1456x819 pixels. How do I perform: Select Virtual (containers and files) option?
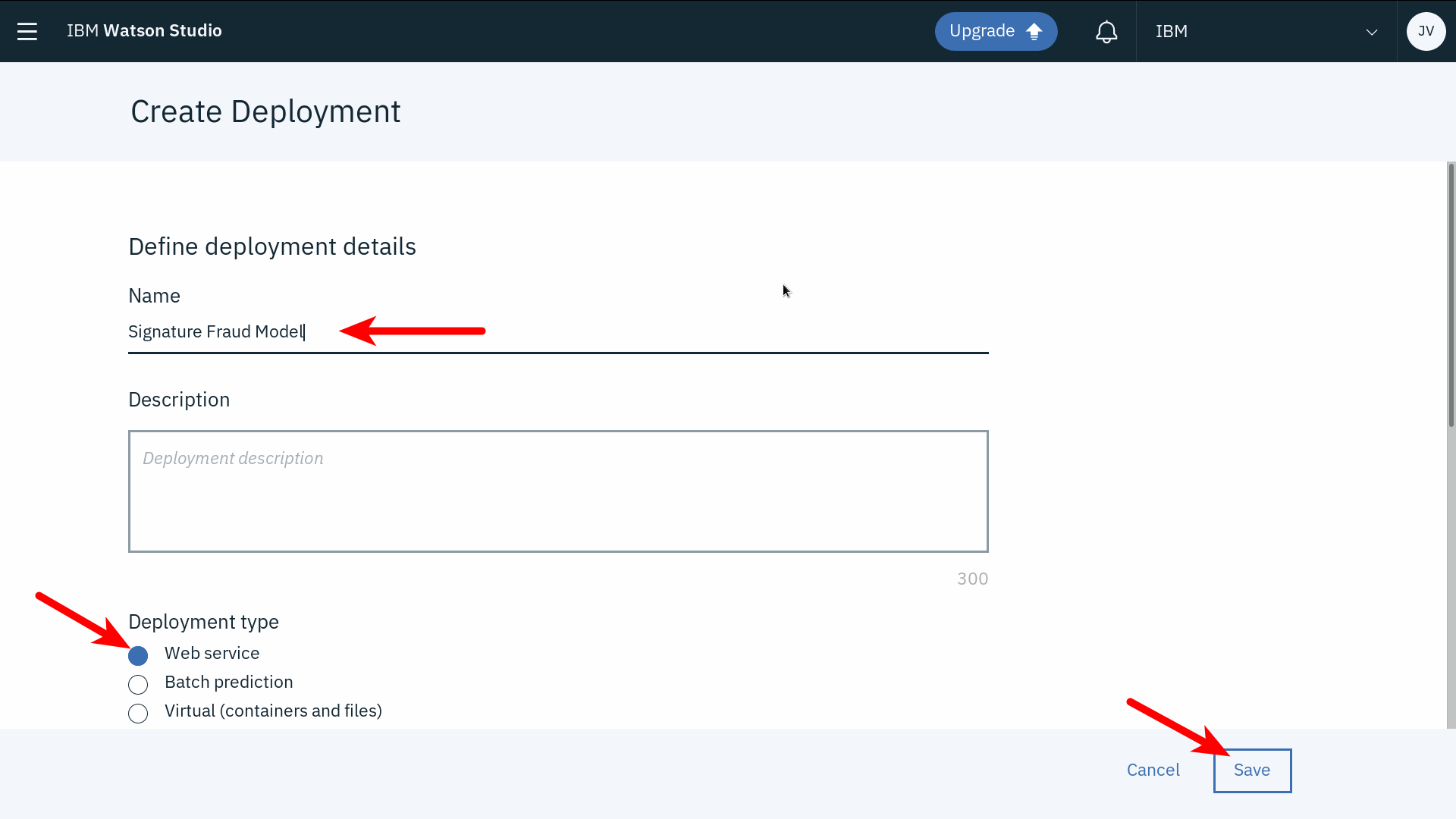pyautogui.click(x=138, y=714)
